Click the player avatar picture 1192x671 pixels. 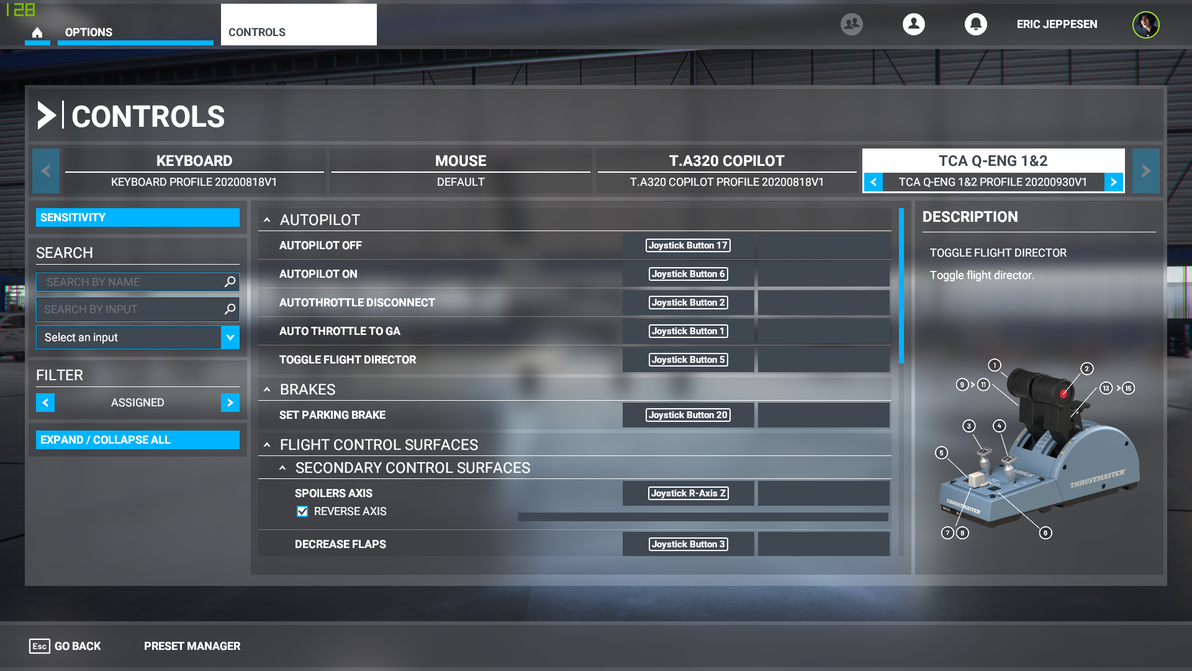[x=1146, y=24]
